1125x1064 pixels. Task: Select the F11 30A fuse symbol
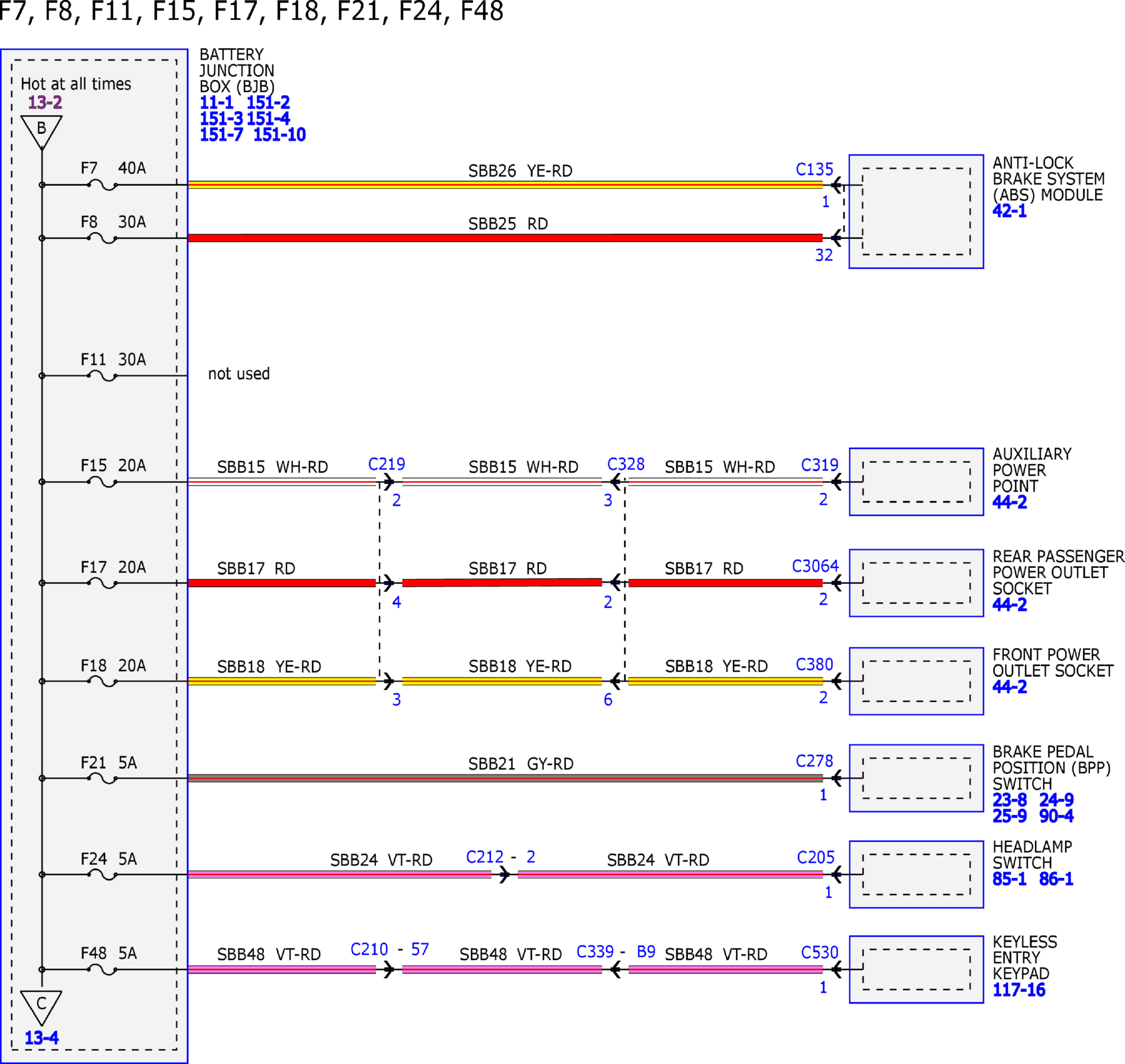[102, 375]
